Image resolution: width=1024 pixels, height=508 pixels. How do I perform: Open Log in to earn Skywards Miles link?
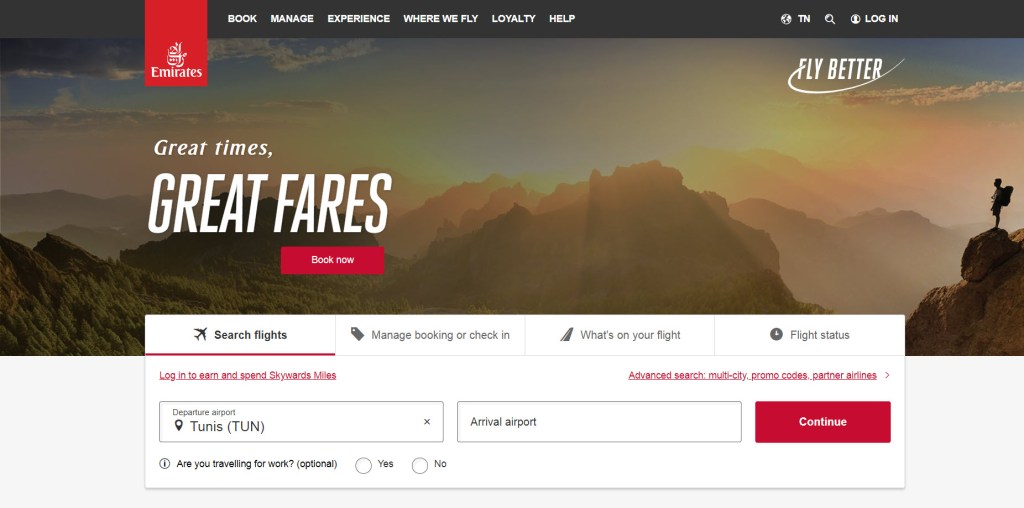point(248,375)
